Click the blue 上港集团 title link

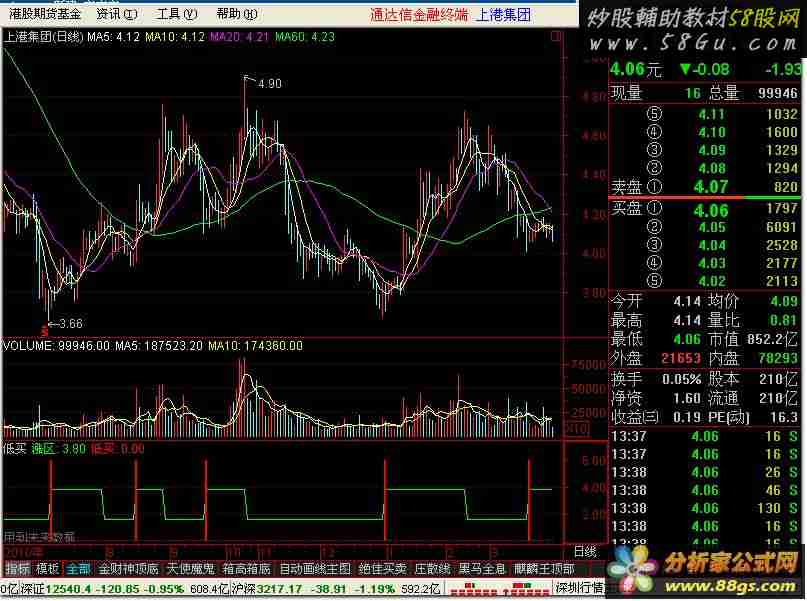(x=503, y=15)
